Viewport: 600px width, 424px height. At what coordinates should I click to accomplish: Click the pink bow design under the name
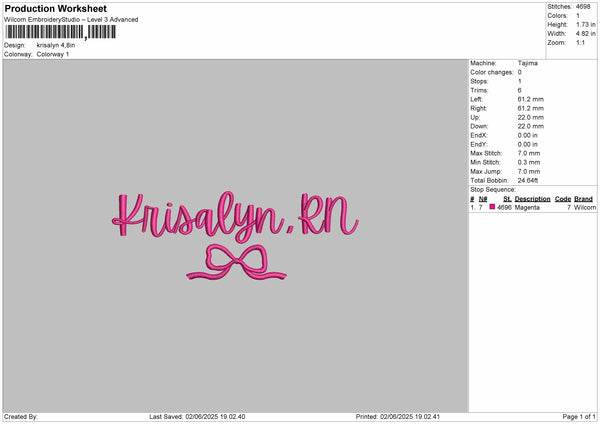236,262
